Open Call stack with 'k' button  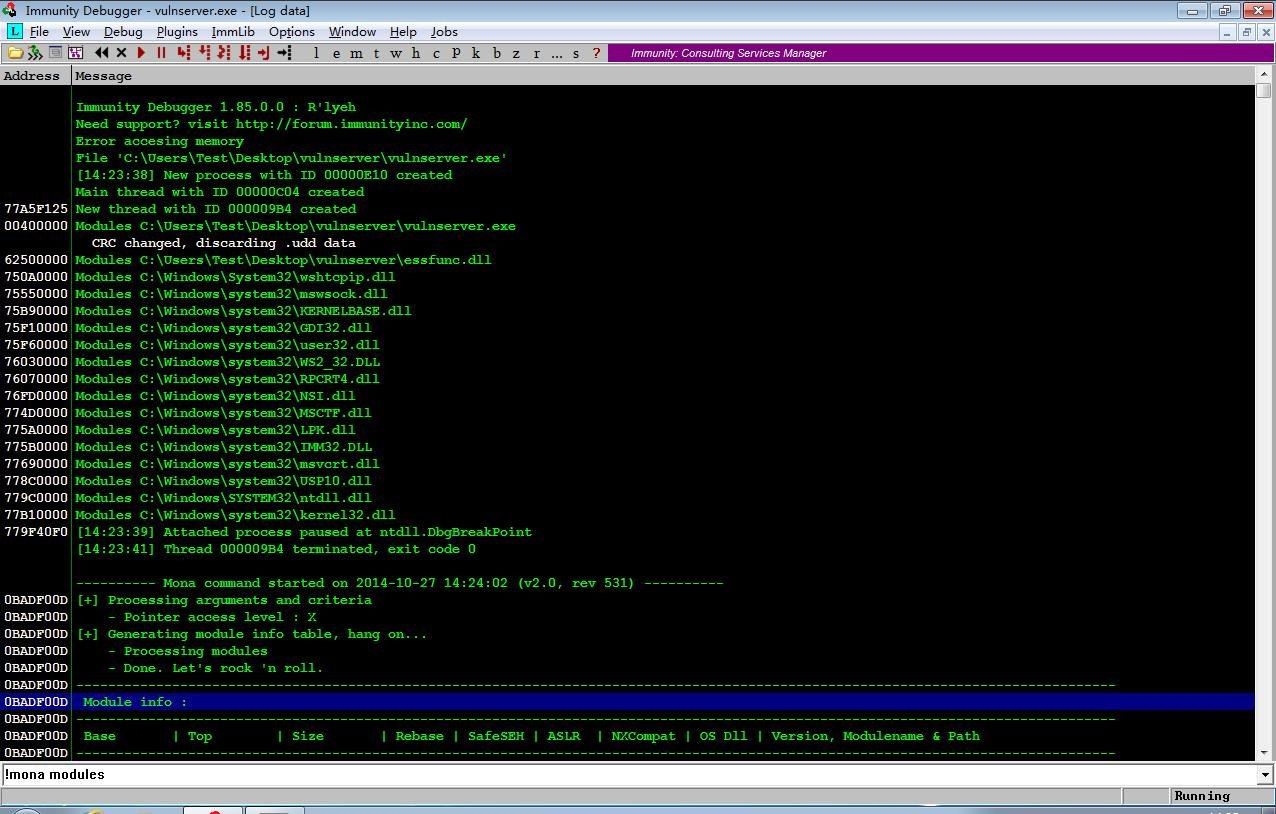[476, 53]
